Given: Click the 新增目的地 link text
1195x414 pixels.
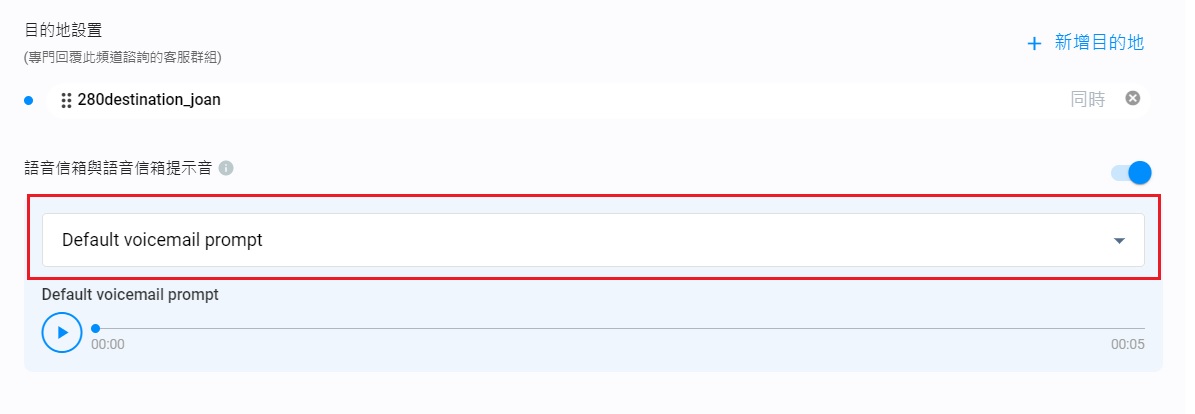Looking at the screenshot, I should click(x=1099, y=42).
